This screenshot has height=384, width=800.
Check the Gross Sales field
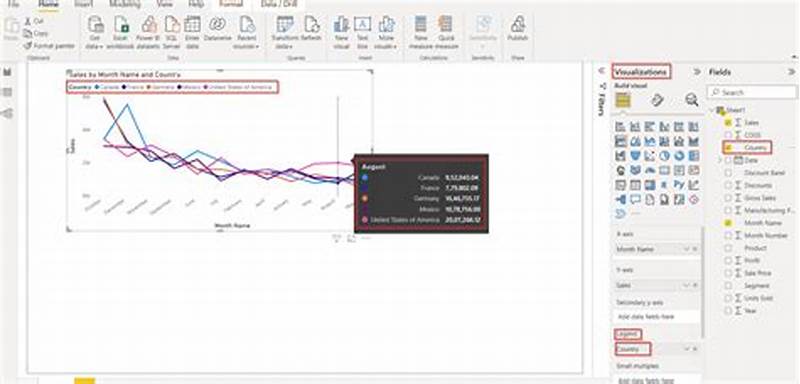click(728, 198)
